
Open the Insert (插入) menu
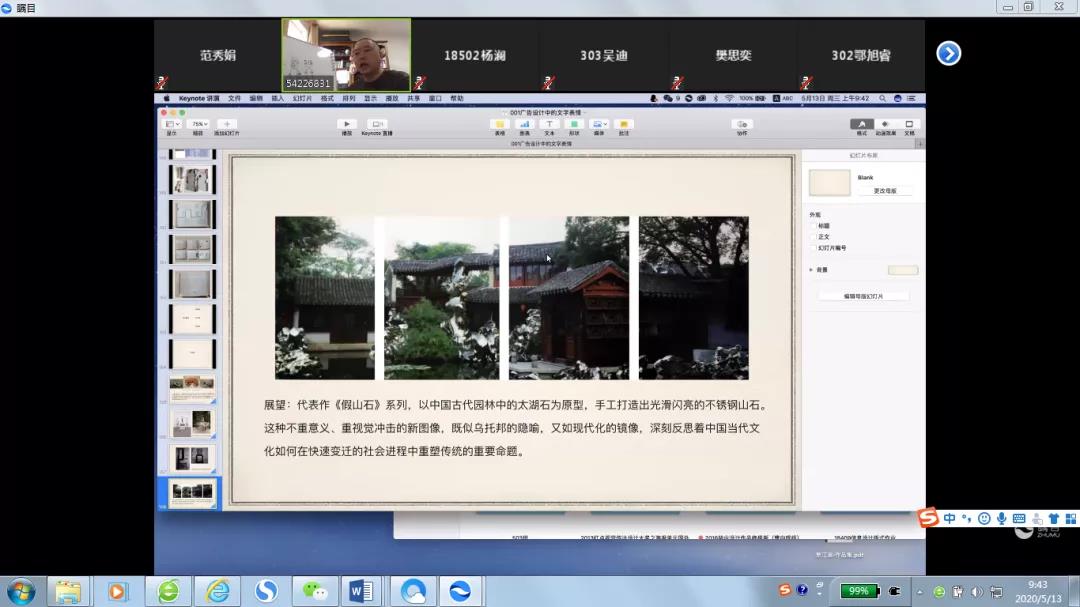278,99
